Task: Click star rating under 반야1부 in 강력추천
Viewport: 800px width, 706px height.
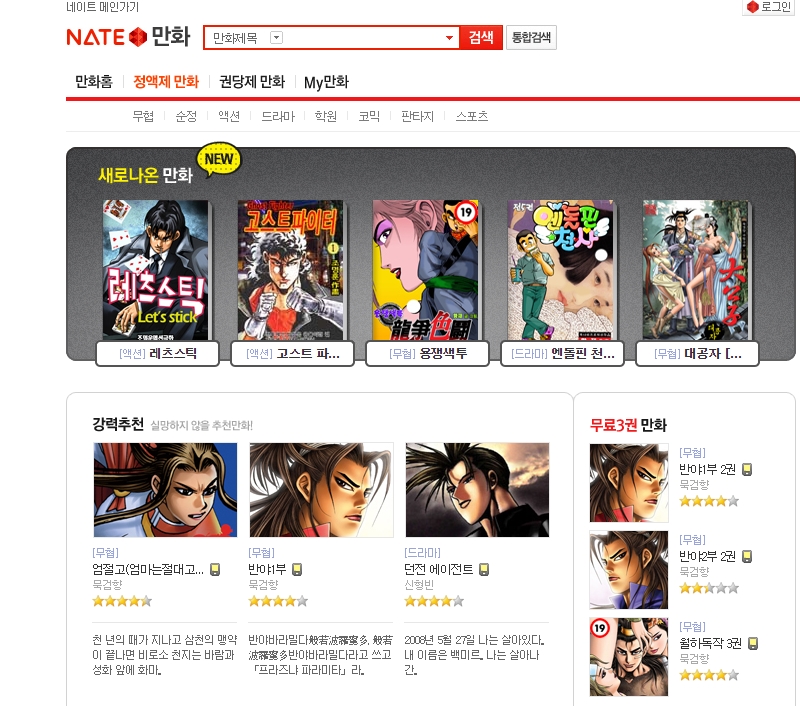Action: 278,601
